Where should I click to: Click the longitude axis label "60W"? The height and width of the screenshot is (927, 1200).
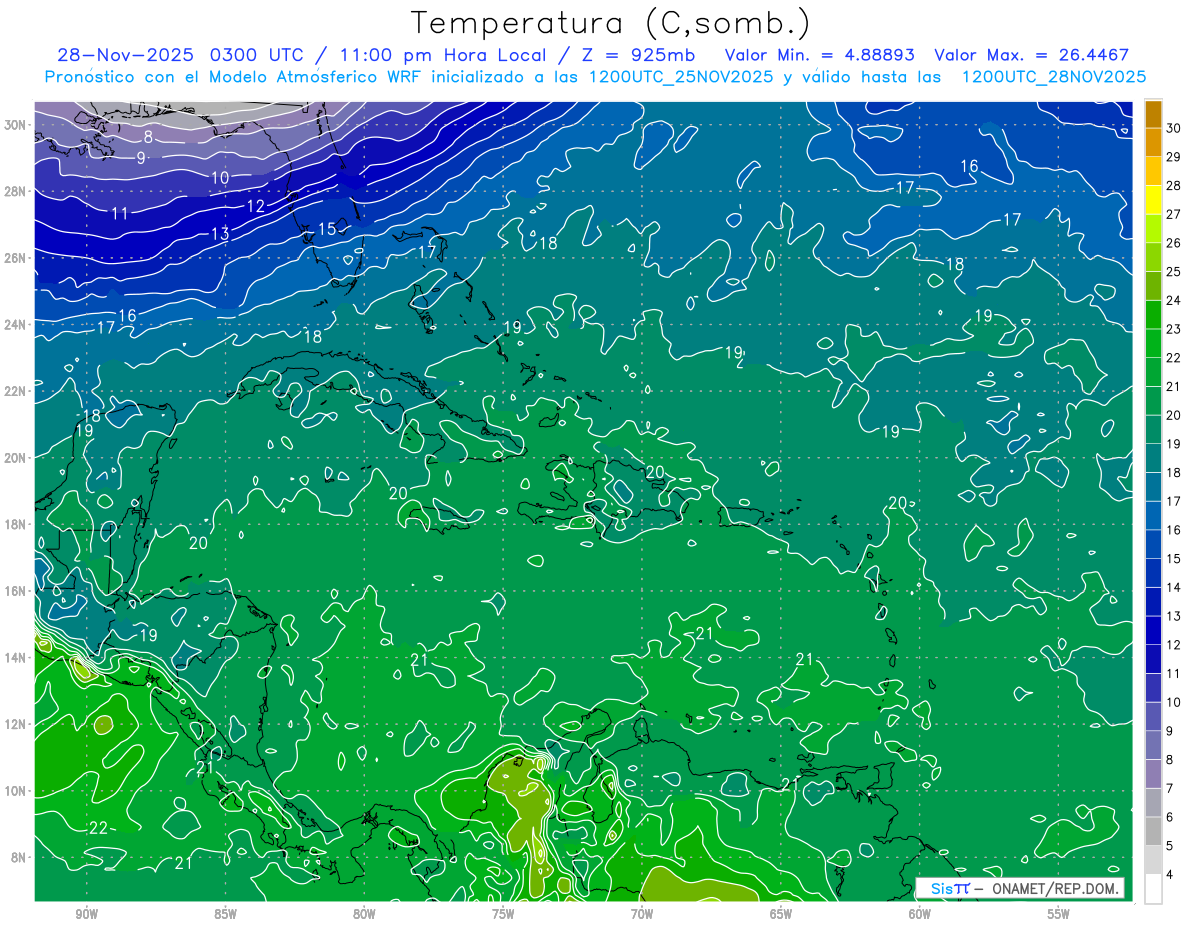[920, 915]
